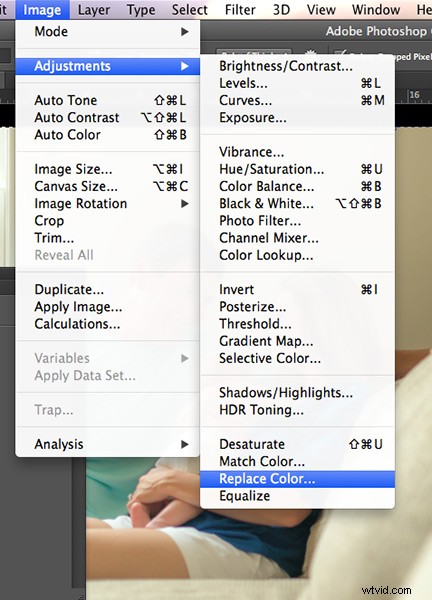Choose Duplicate from Image menu
This screenshot has height=600, width=432.
[108, 289]
